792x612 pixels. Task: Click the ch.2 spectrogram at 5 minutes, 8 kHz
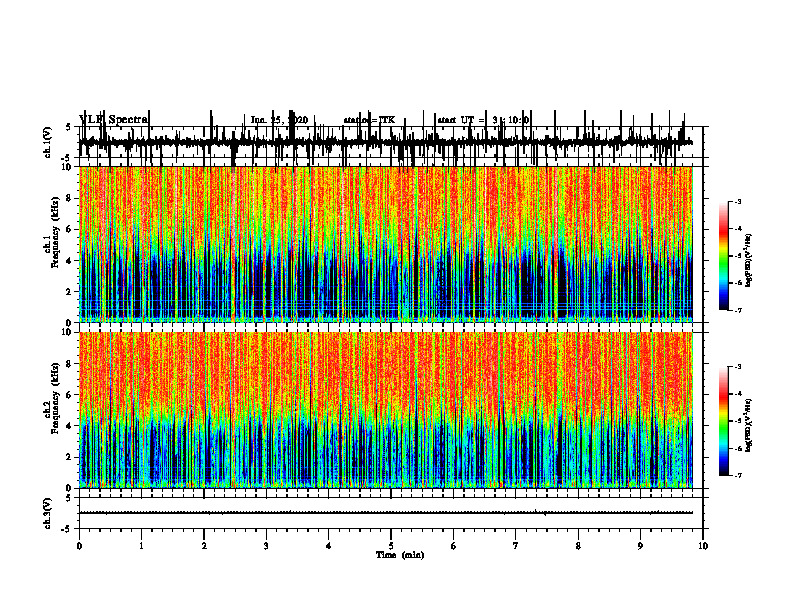coord(391,364)
